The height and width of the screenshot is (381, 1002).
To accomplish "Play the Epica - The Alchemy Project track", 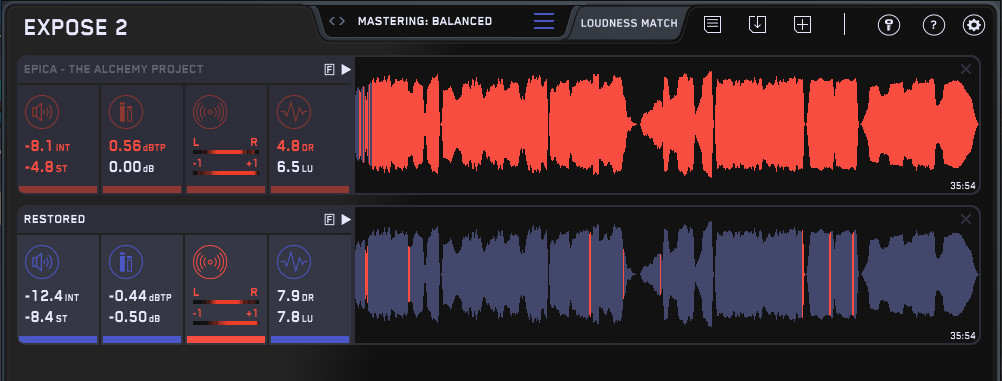I will coord(346,70).
